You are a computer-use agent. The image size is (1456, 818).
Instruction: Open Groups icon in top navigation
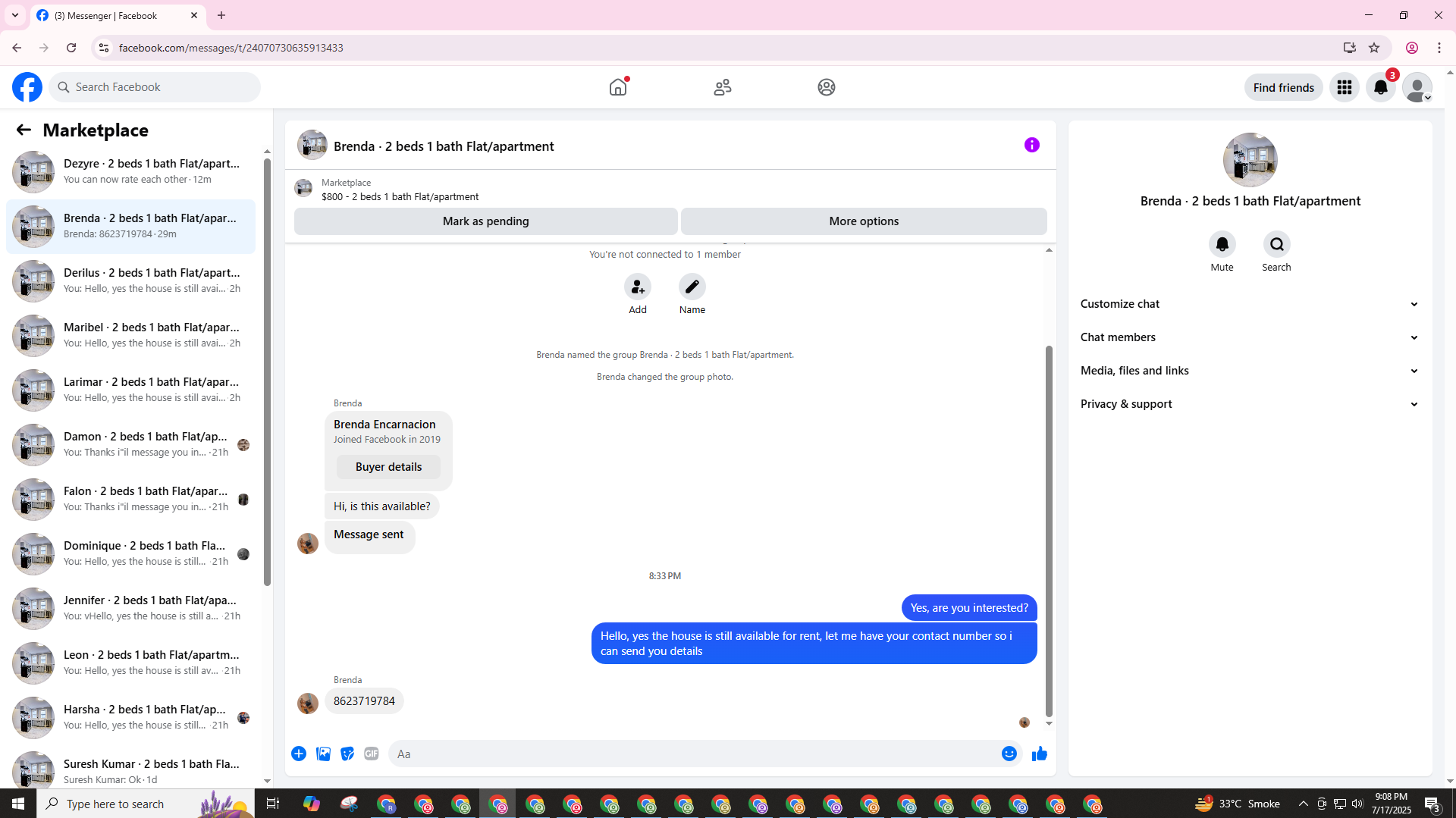827,87
